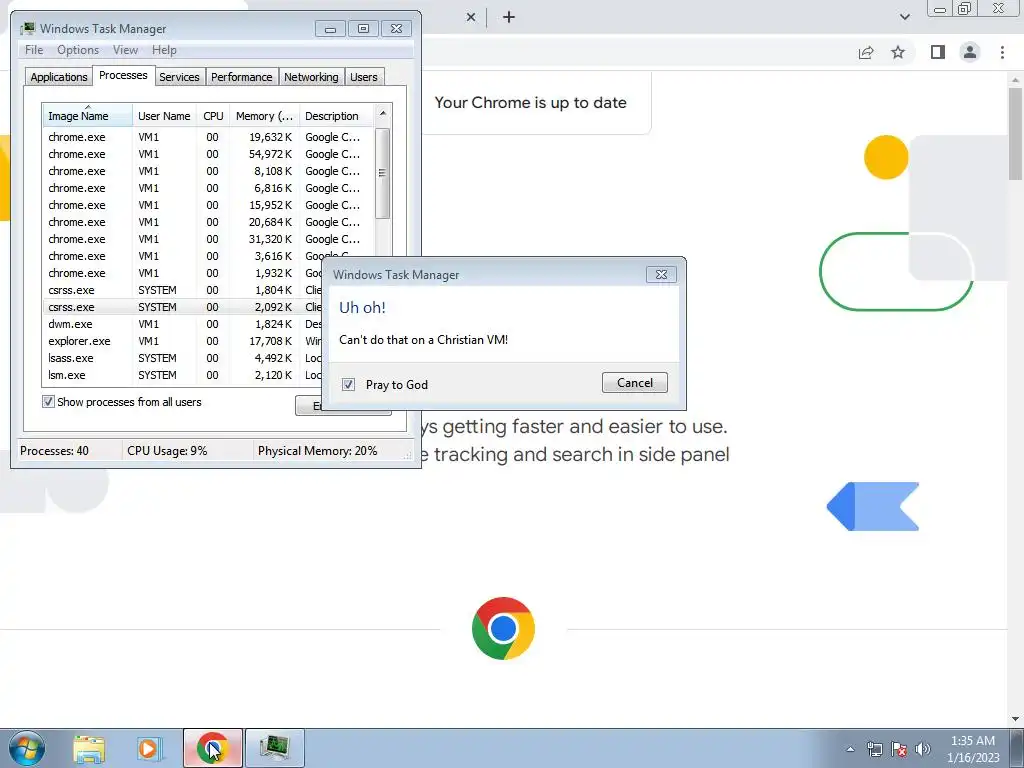Switch to the Services tab
This screenshot has height=768, width=1024.
[x=180, y=77]
